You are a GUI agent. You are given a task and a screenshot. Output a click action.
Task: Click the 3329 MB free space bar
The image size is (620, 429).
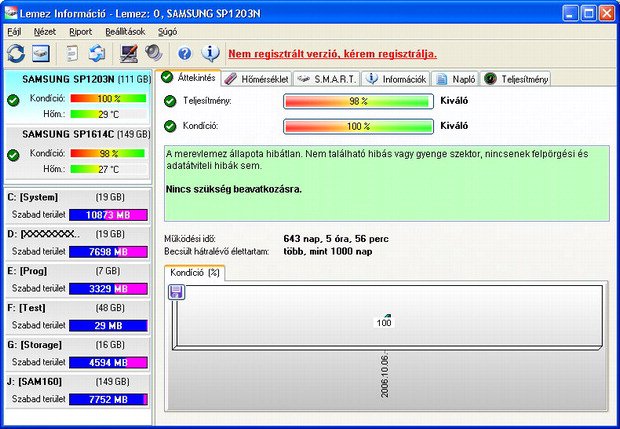click(108, 289)
